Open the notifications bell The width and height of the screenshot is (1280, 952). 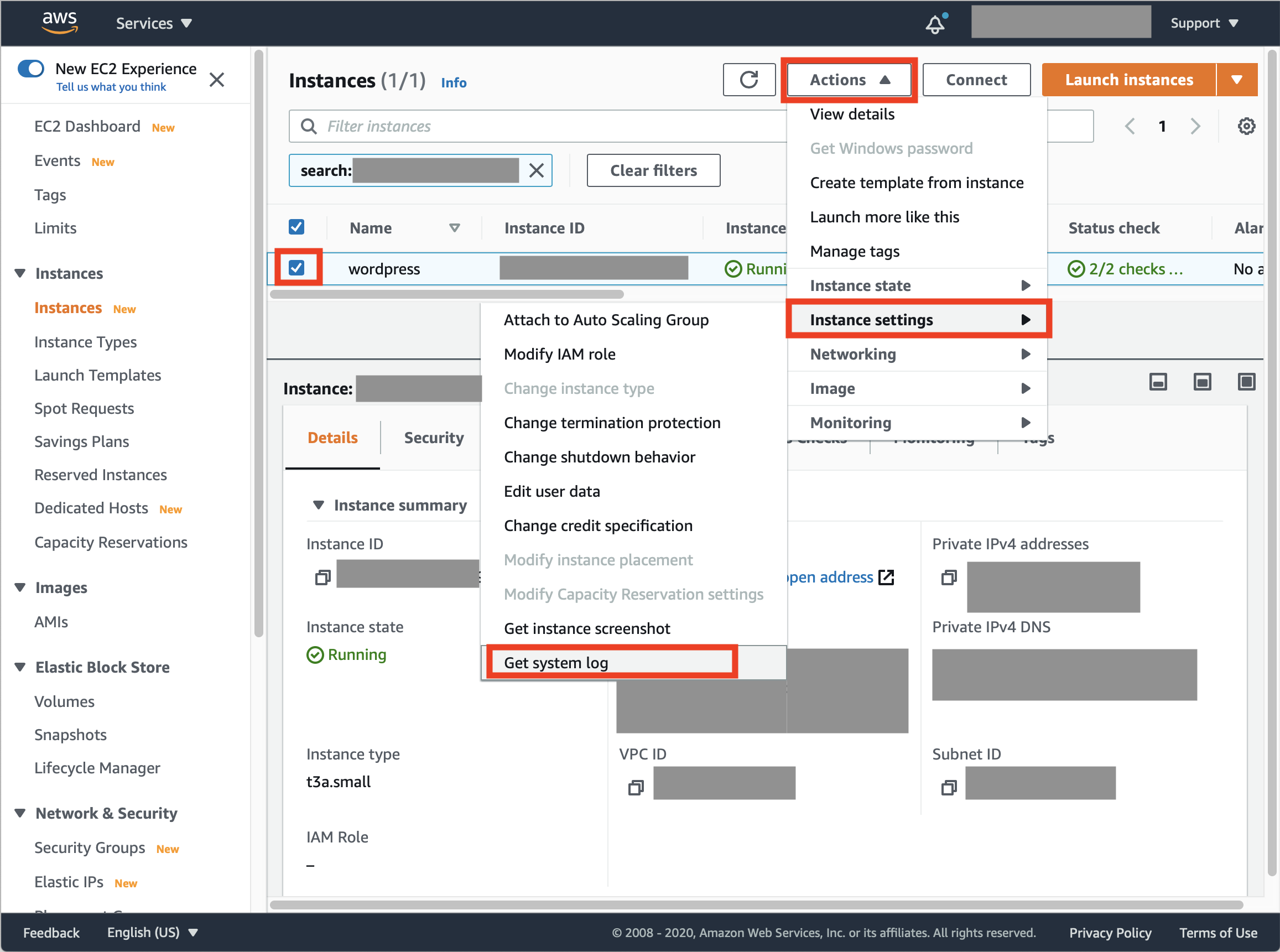click(x=935, y=24)
